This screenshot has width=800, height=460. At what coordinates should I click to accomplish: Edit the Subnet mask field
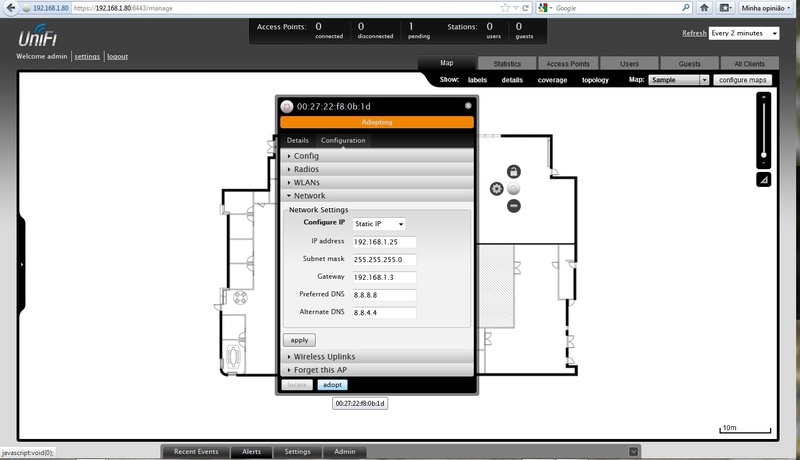click(x=384, y=260)
